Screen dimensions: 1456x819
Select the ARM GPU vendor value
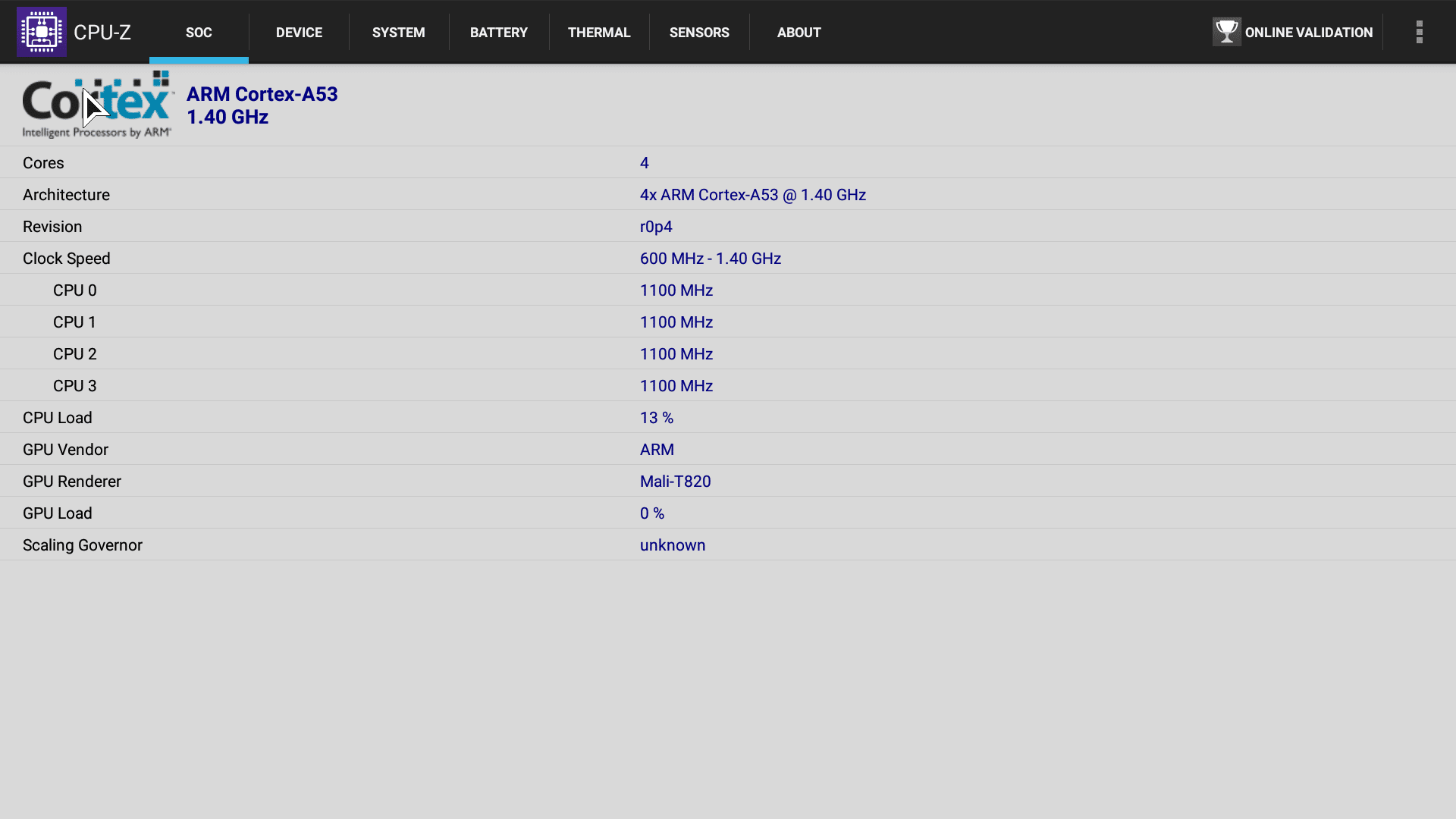click(x=657, y=450)
